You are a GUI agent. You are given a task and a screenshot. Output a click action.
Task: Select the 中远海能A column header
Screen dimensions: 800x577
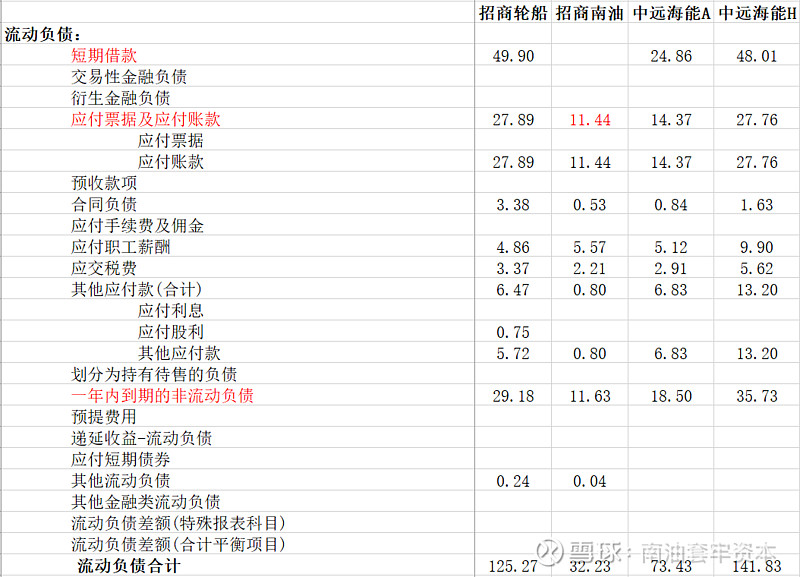coord(671,13)
